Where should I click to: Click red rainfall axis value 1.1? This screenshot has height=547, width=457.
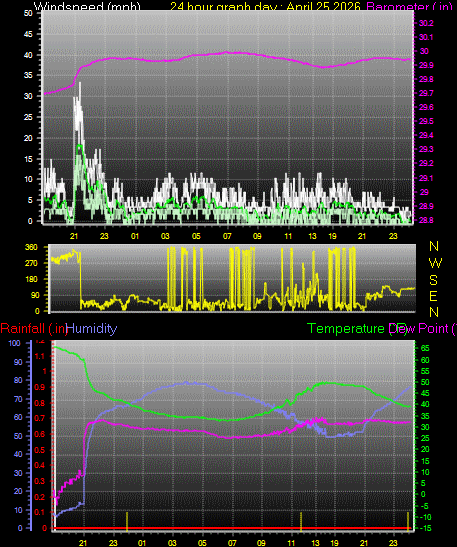pos(39,356)
